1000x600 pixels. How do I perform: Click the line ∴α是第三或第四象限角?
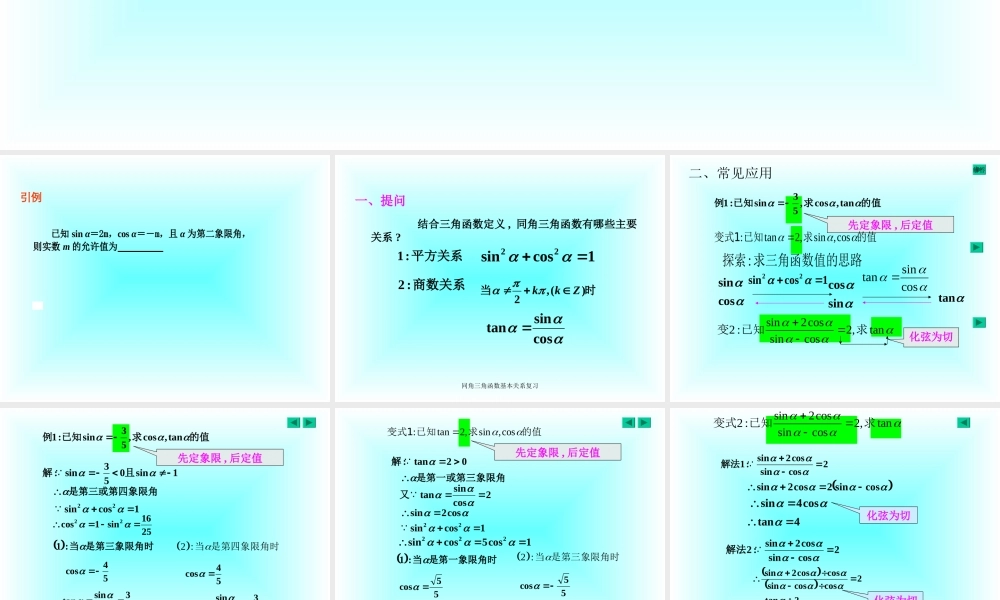coord(106,492)
